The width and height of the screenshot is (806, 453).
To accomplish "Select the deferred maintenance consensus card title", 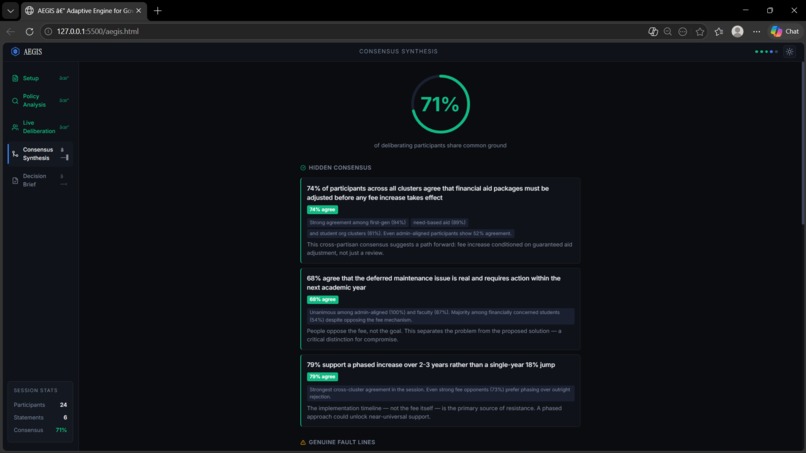I will (433, 283).
